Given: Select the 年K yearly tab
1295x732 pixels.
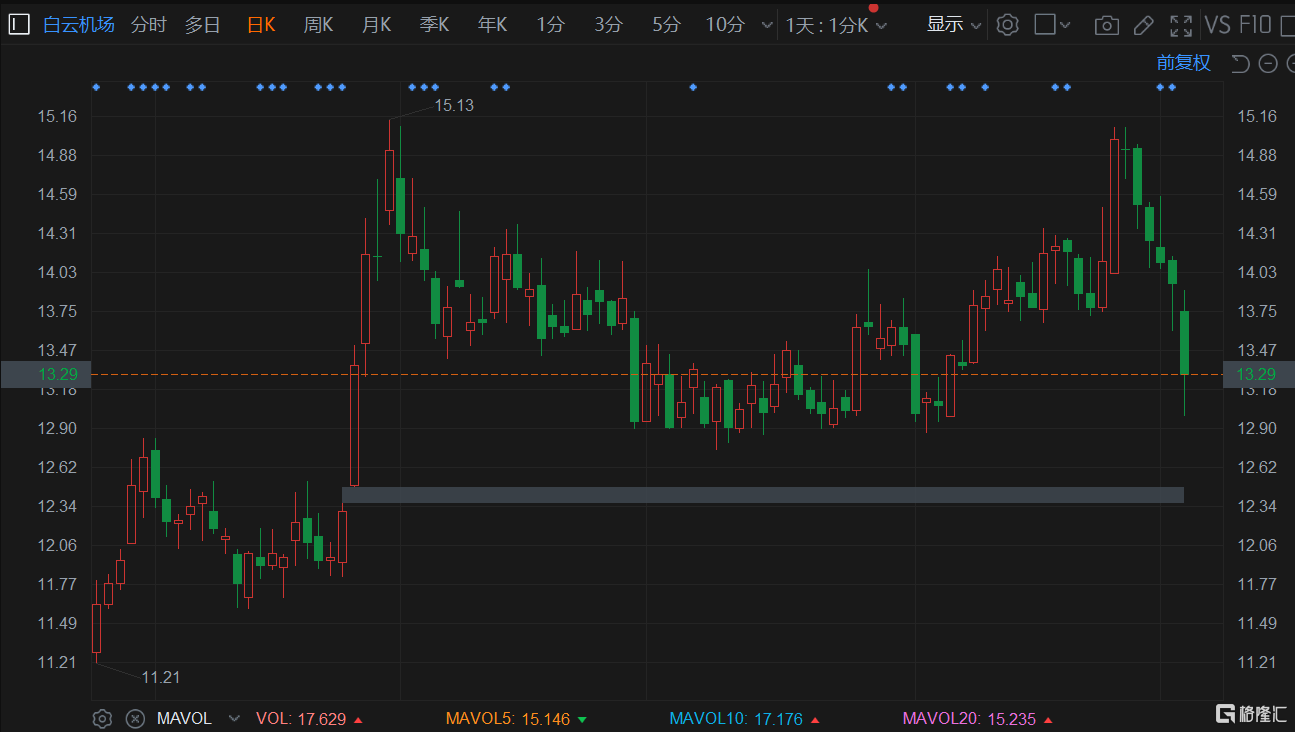Looking at the screenshot, I should coord(492,25).
